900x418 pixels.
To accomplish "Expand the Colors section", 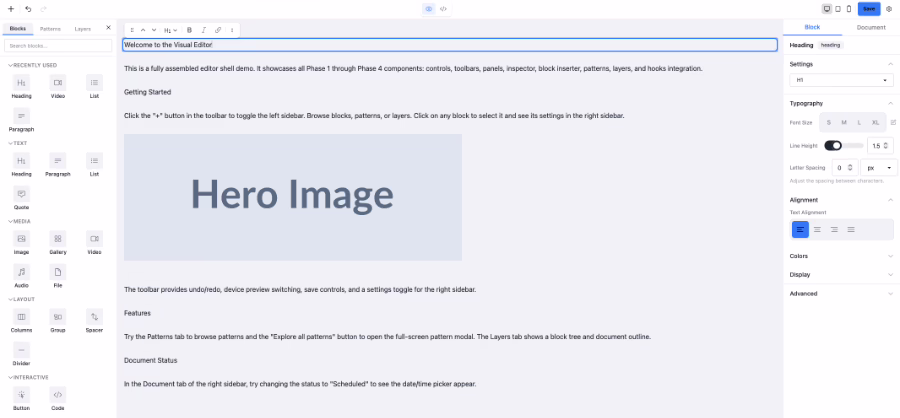I will 841,256.
